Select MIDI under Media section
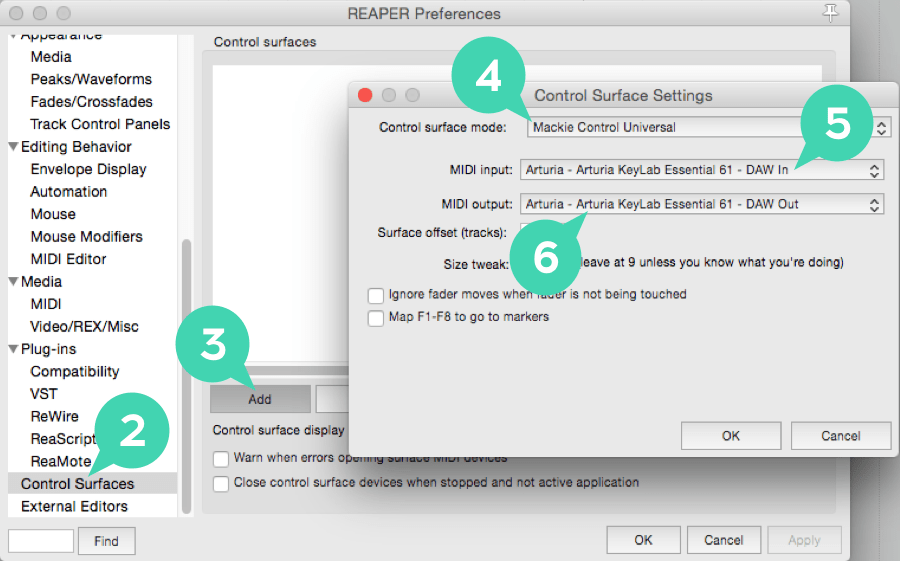This screenshot has height=561, width=900. [x=46, y=304]
